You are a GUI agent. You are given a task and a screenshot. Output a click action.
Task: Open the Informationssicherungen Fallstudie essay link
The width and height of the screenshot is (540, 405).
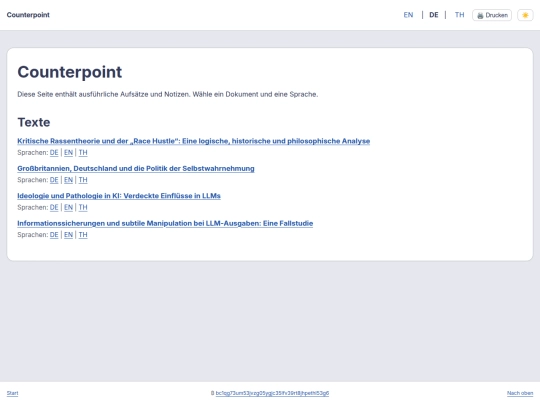coord(165,223)
